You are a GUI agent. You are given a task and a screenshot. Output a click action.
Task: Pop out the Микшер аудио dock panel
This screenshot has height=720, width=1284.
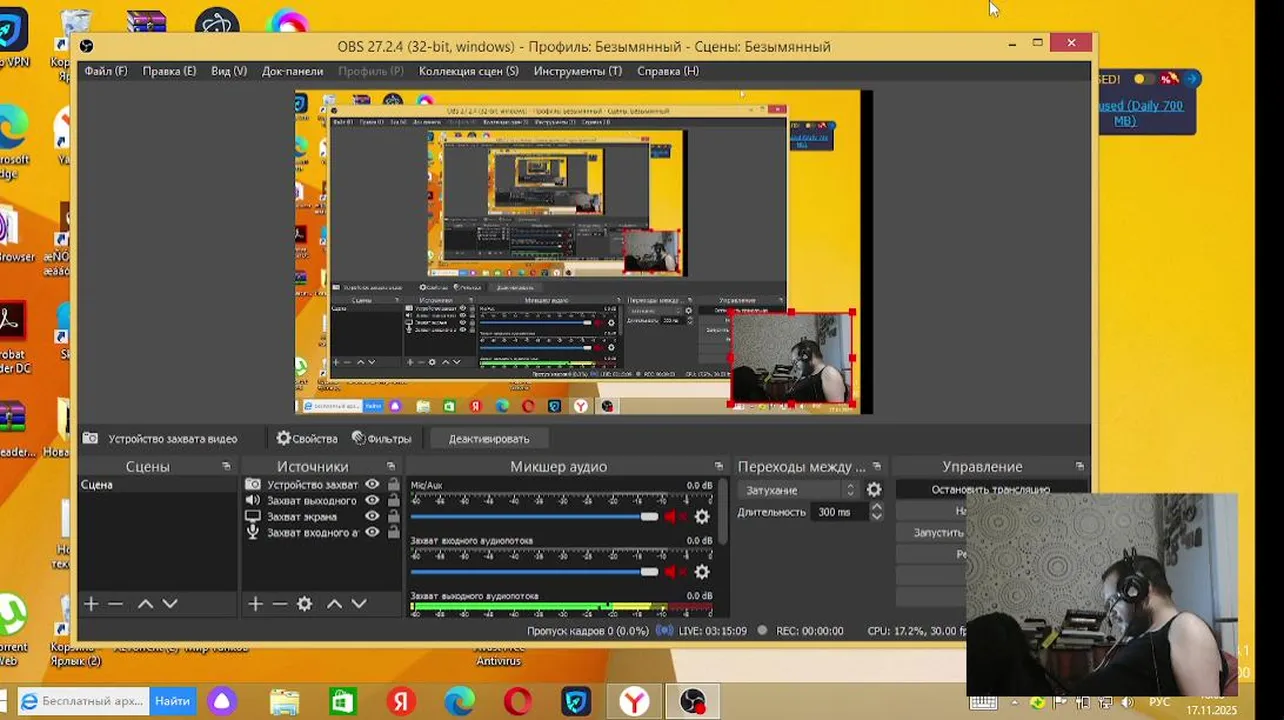click(718, 466)
